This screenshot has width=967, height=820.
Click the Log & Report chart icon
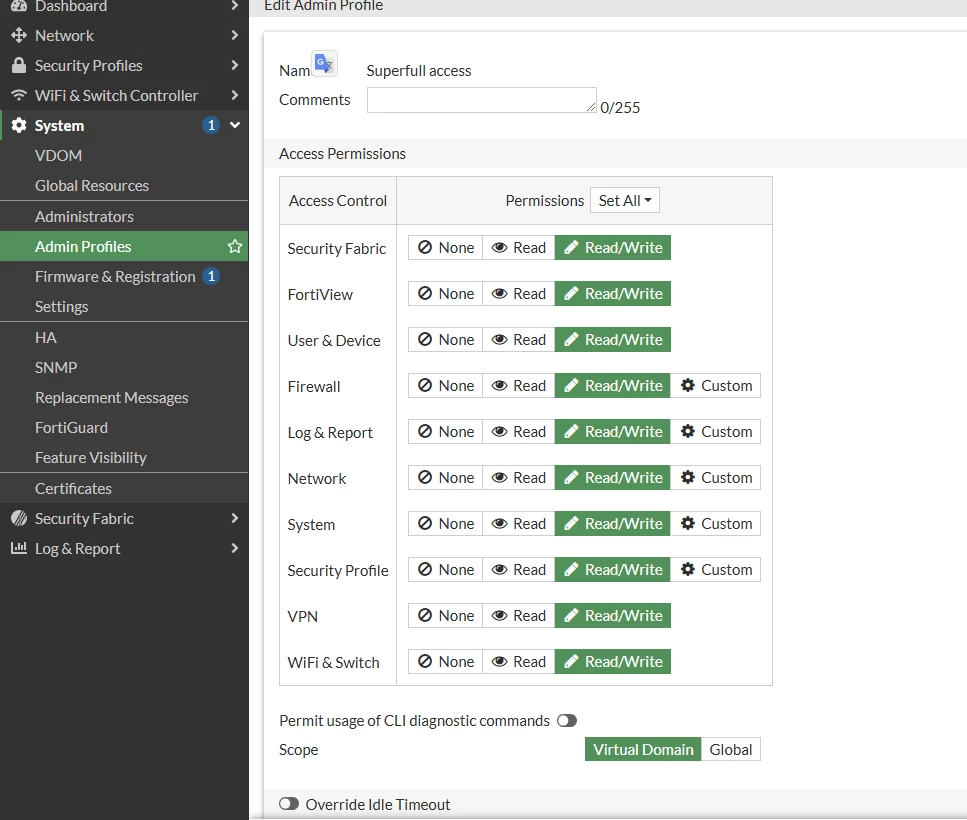click(19, 547)
